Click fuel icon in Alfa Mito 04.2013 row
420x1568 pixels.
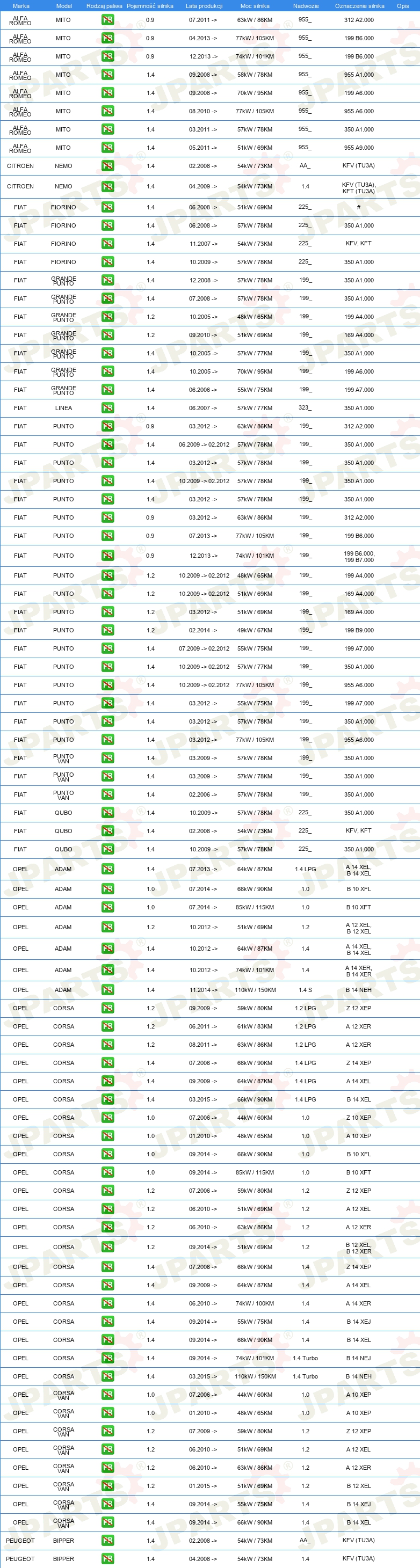pos(108,38)
